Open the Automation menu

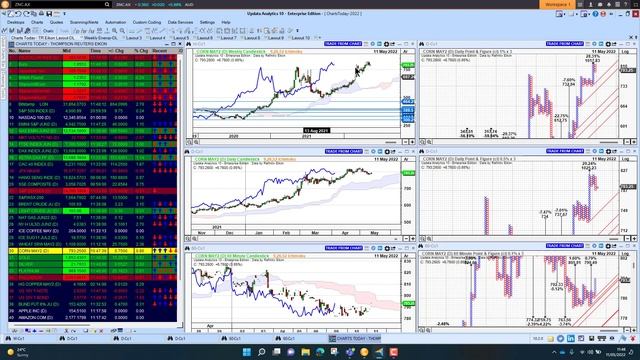(x=116, y=22)
